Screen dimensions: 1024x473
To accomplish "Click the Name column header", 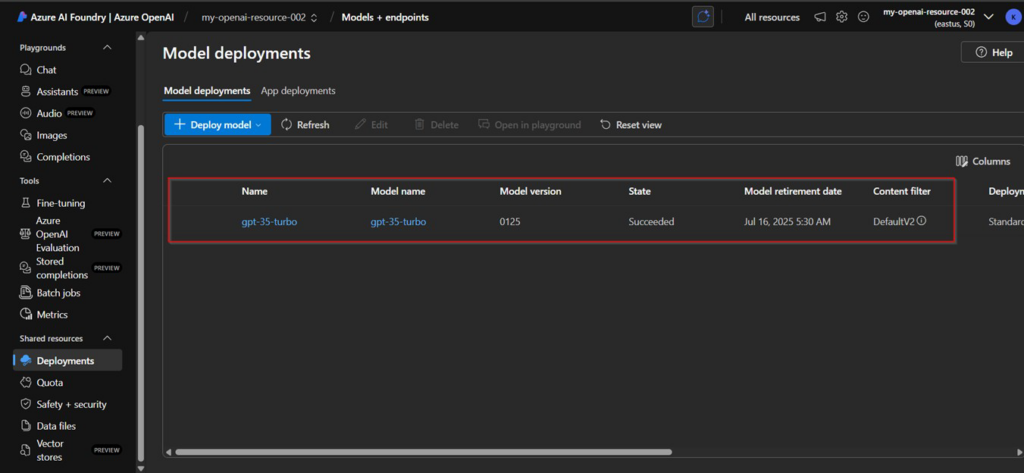I will coord(255,191).
